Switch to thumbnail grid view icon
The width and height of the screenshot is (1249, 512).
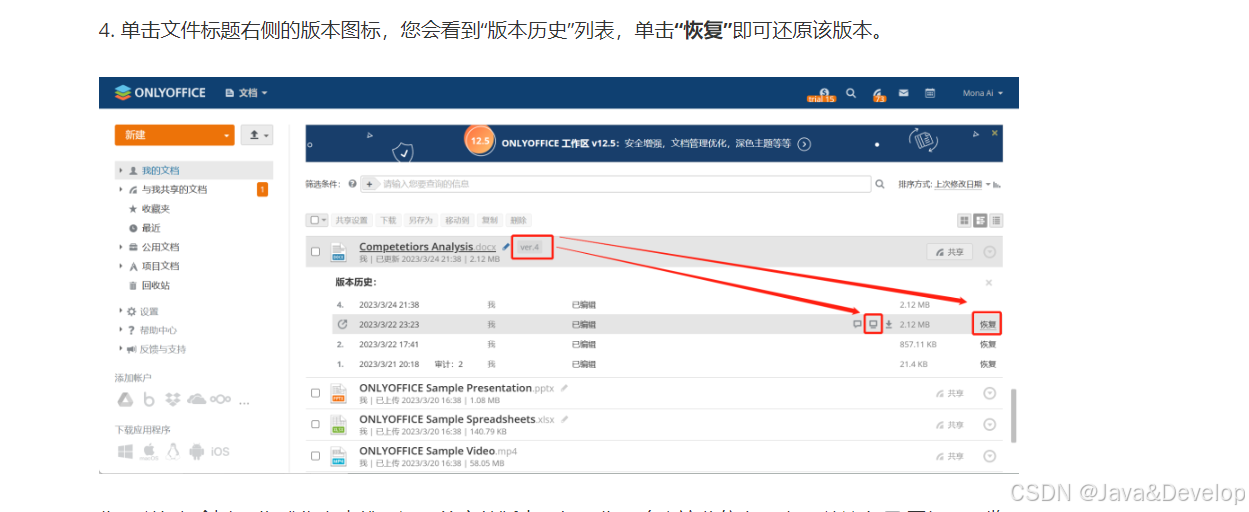point(965,220)
